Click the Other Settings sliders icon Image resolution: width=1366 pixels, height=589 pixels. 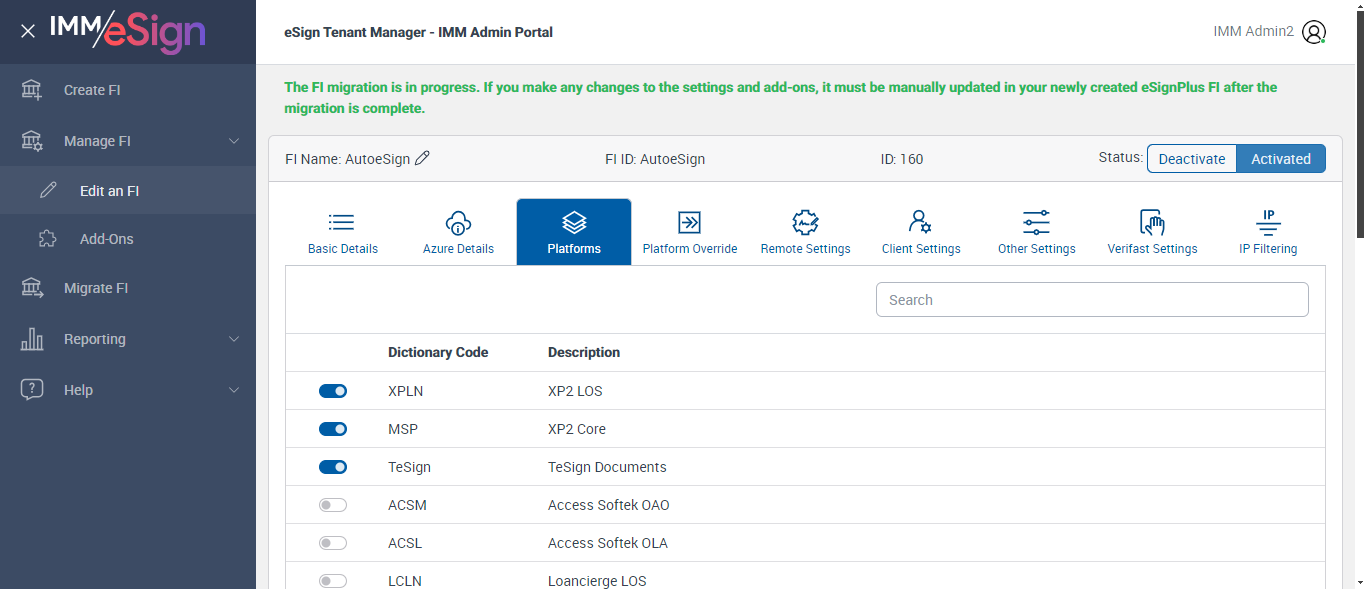click(1036, 222)
